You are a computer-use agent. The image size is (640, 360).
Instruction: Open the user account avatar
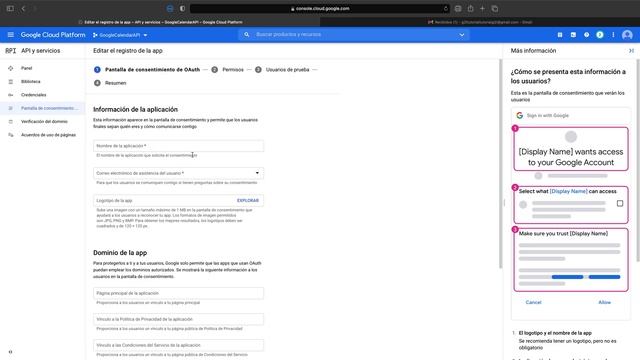click(x=627, y=35)
